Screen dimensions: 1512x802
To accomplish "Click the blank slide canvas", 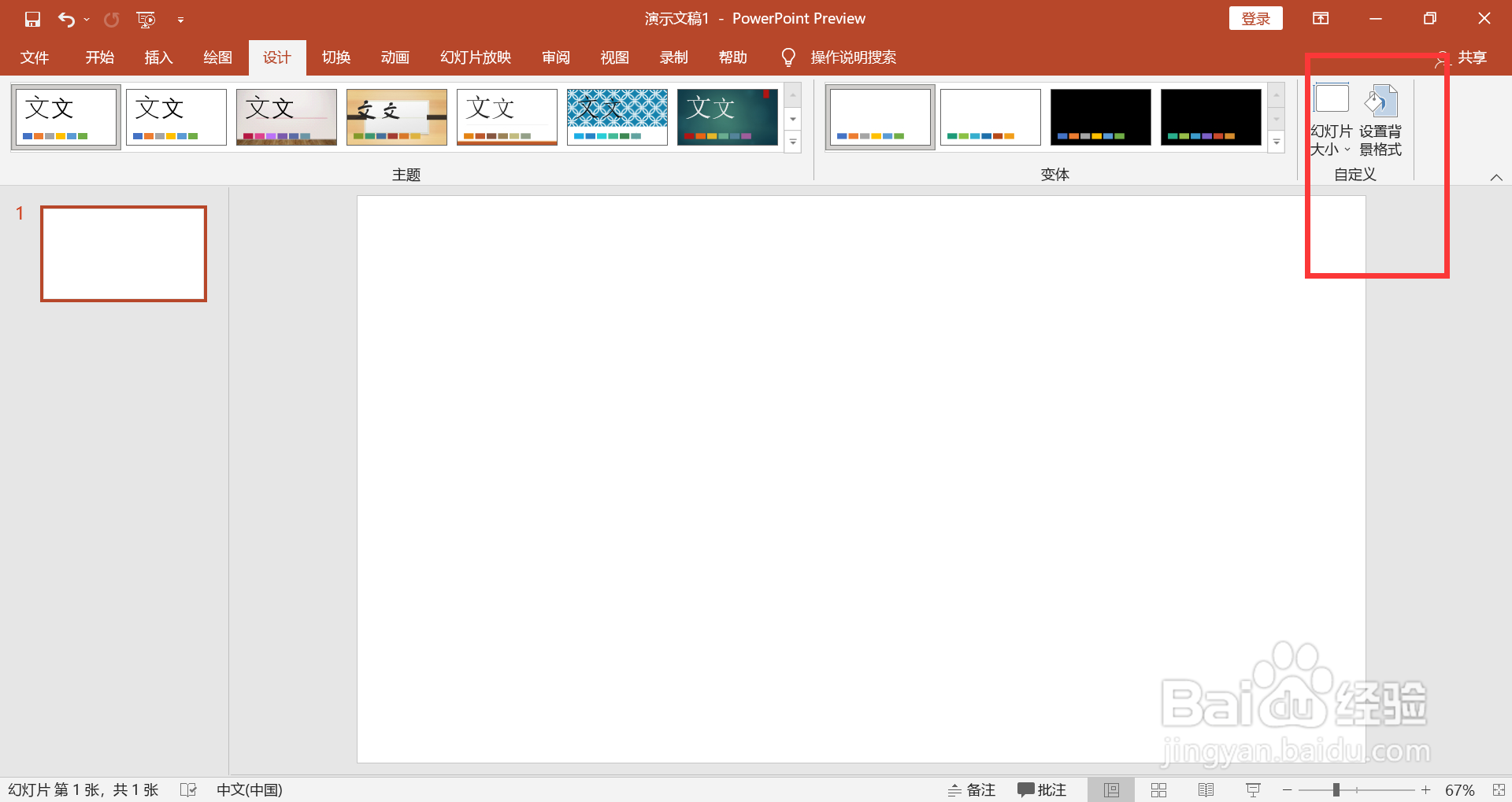I will pos(861,479).
